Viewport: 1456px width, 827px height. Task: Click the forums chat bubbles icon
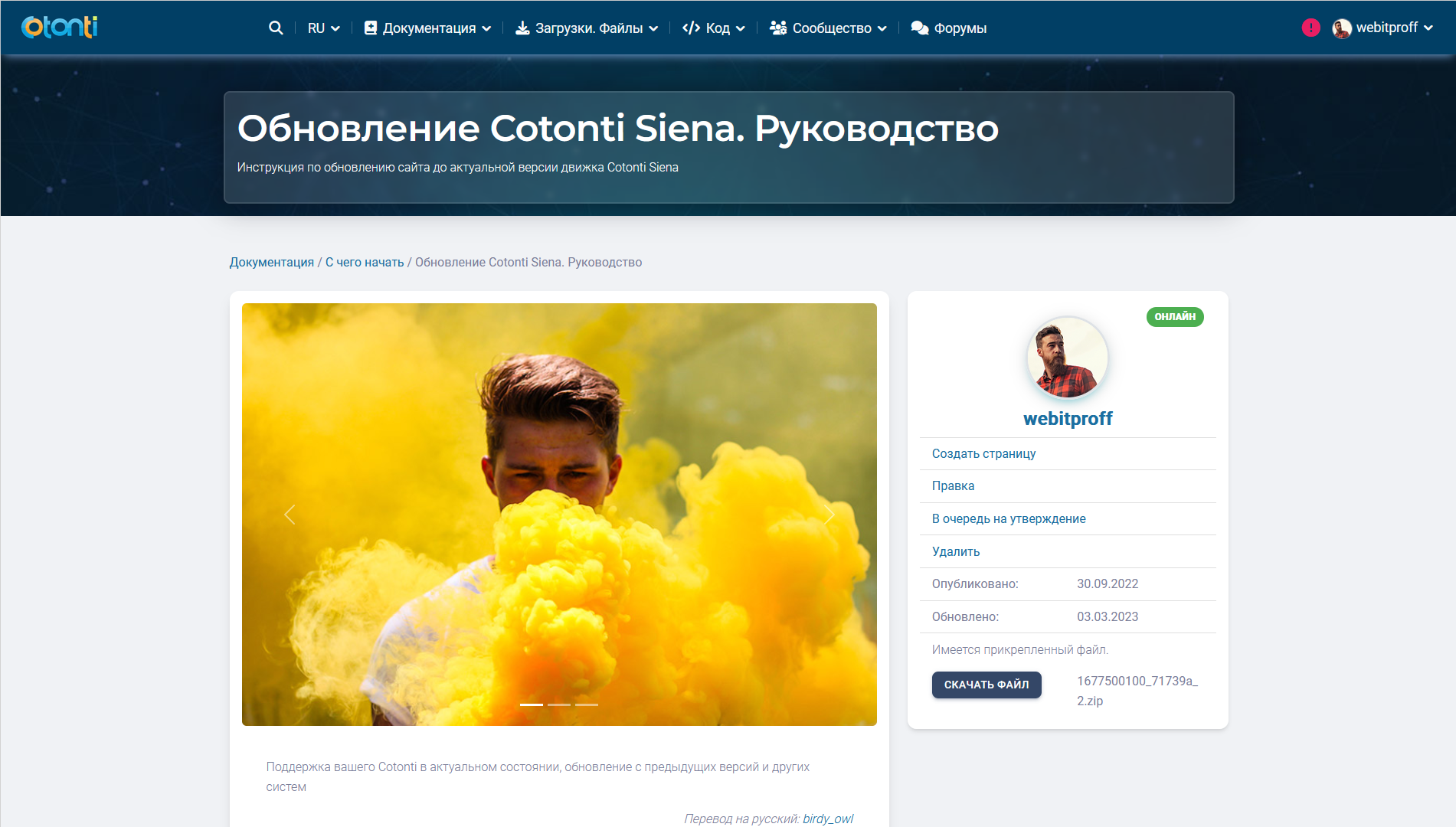tap(920, 28)
